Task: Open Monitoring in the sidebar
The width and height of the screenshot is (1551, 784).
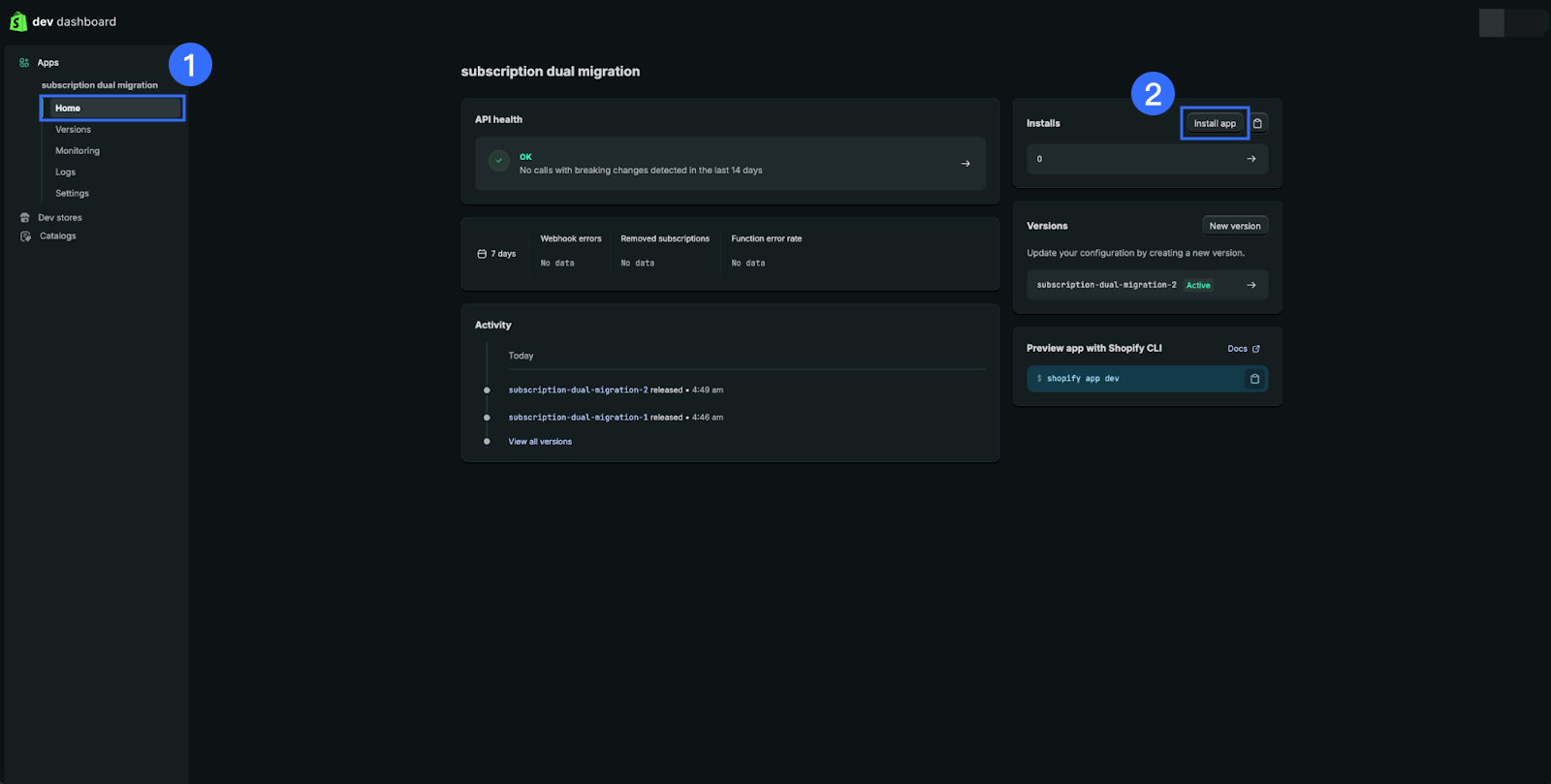Action: pos(78,151)
